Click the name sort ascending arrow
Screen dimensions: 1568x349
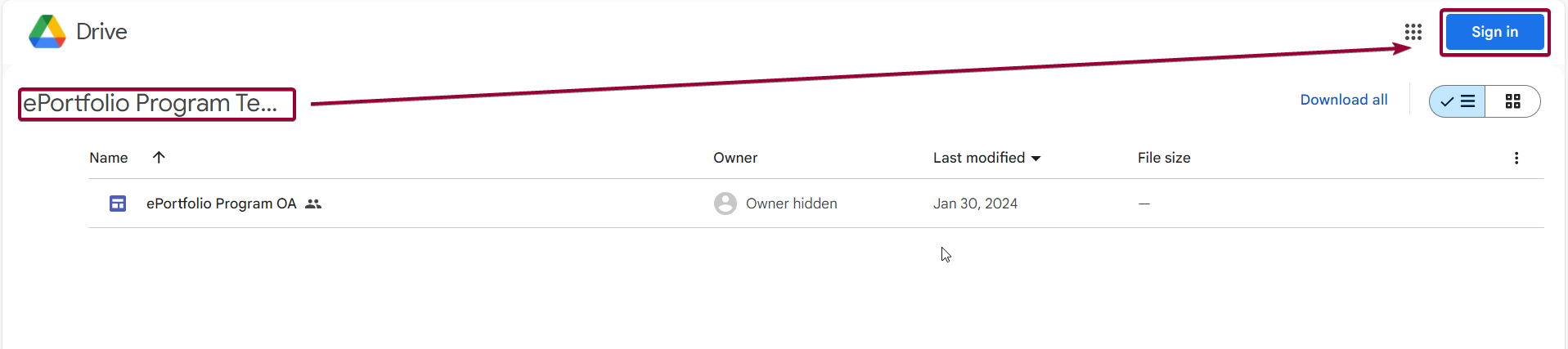tap(159, 157)
